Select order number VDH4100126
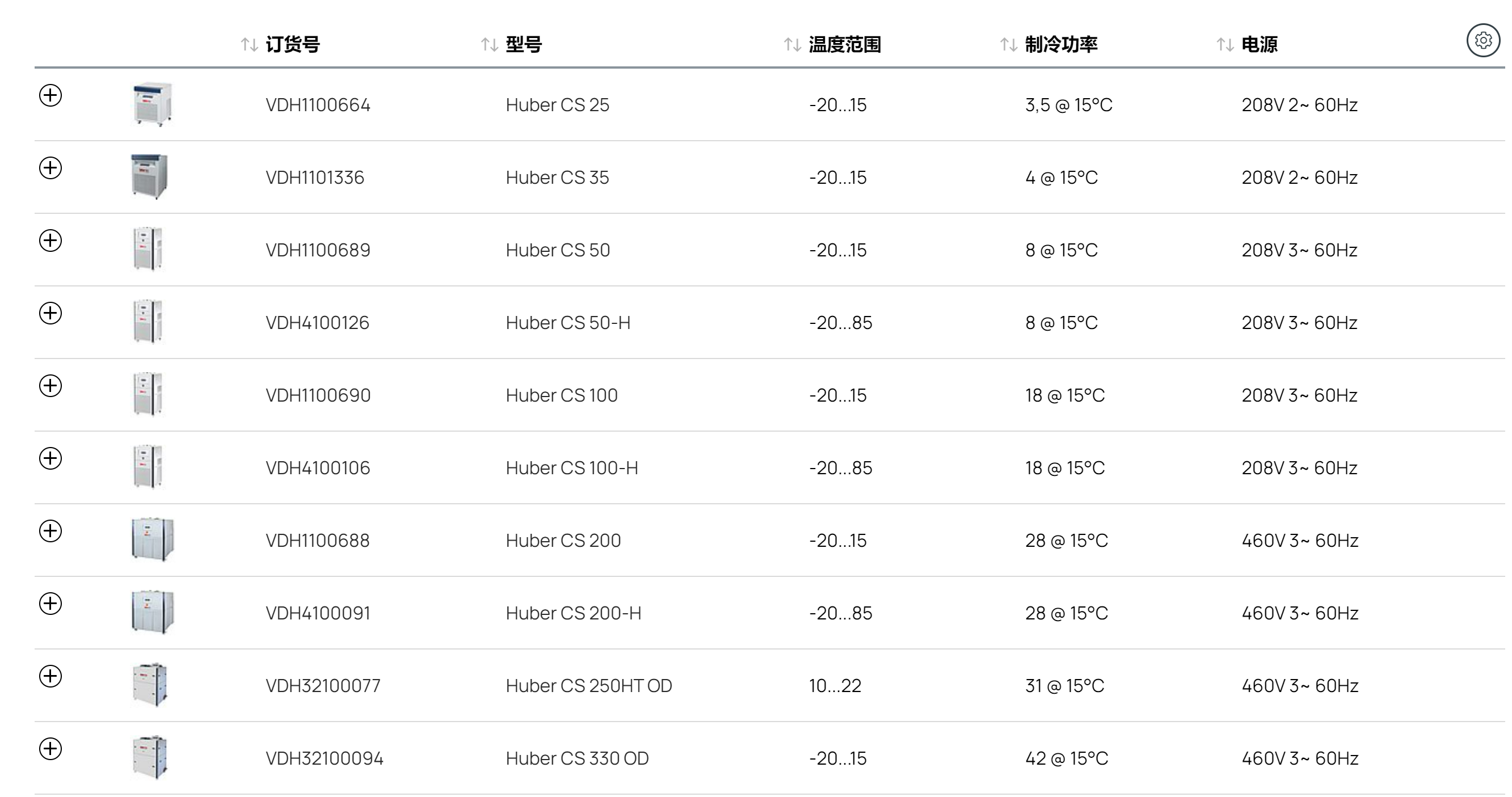The height and width of the screenshot is (797, 1512). [x=317, y=323]
